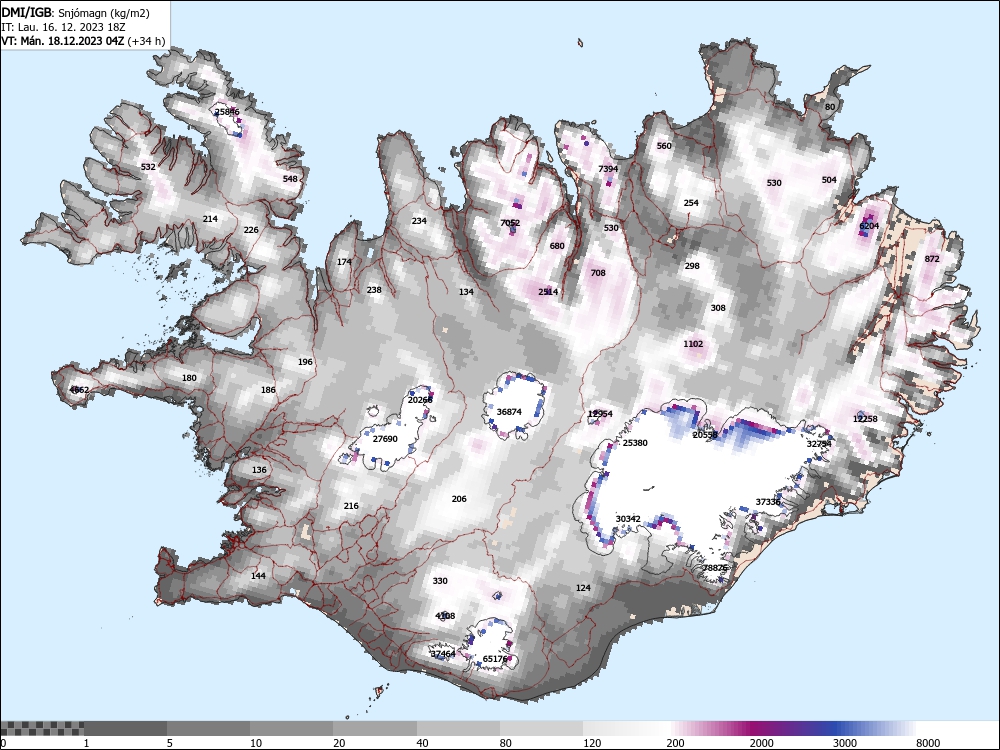Click the map value 330
1000x750 pixels.
point(440,581)
